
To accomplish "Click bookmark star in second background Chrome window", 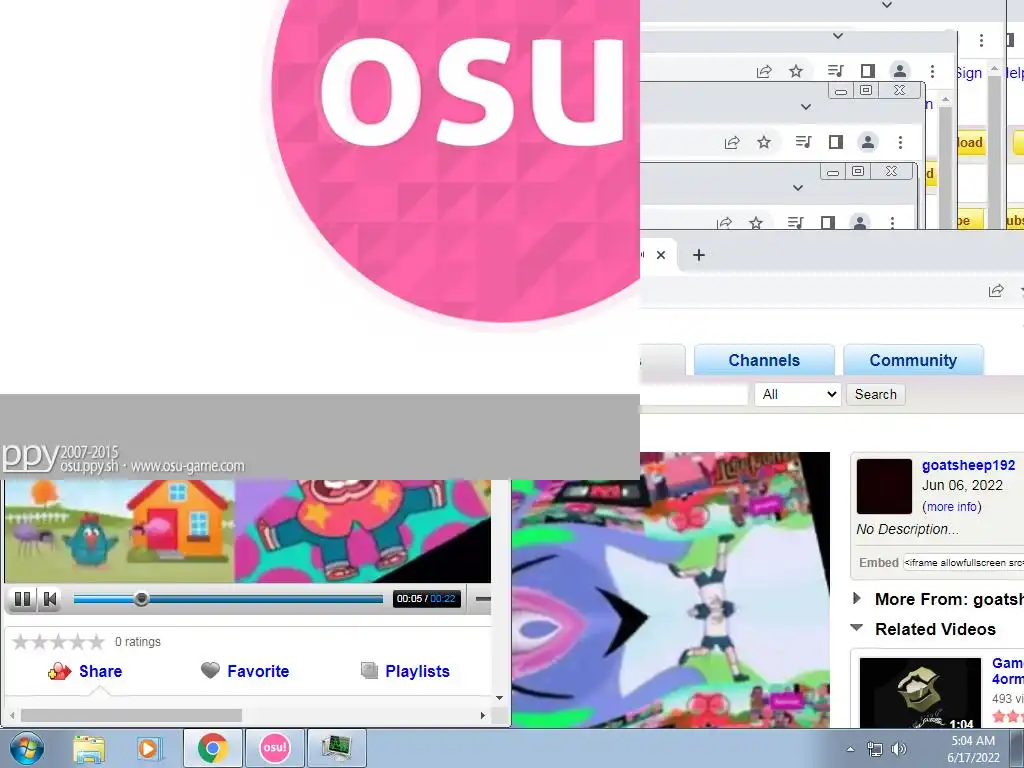I will point(763,142).
